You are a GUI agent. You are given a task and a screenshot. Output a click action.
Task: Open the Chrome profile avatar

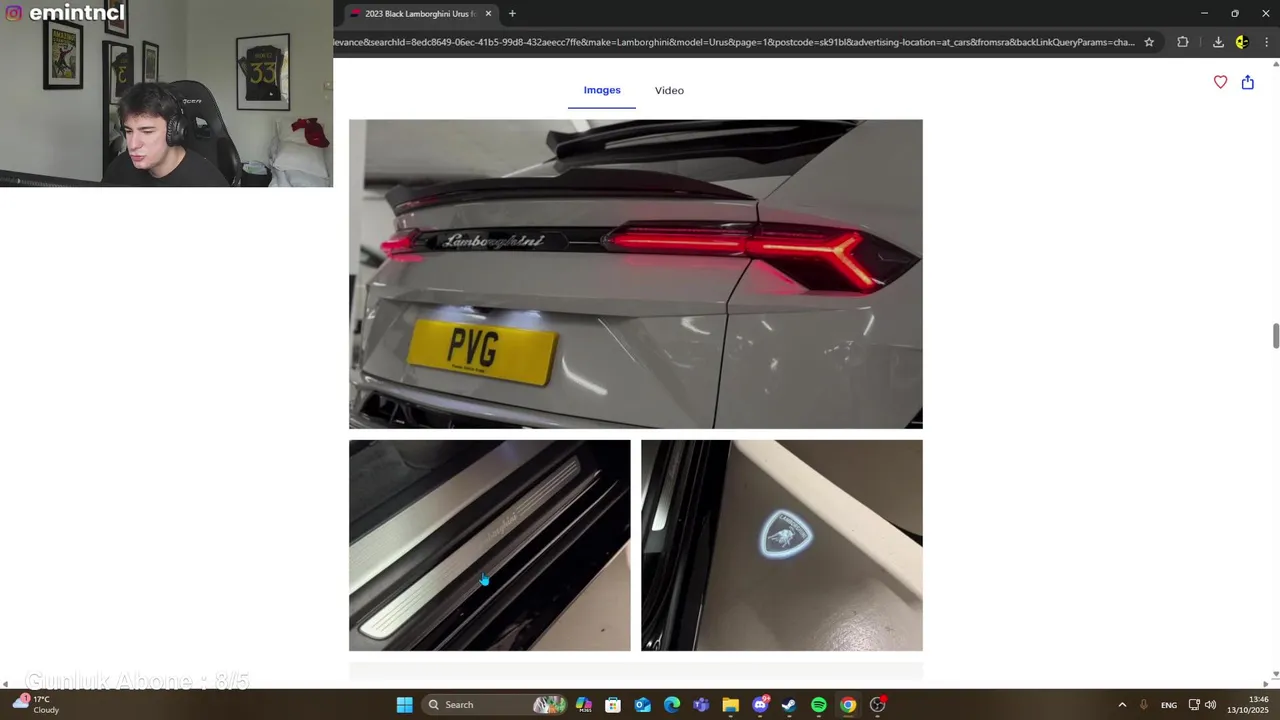1242,42
